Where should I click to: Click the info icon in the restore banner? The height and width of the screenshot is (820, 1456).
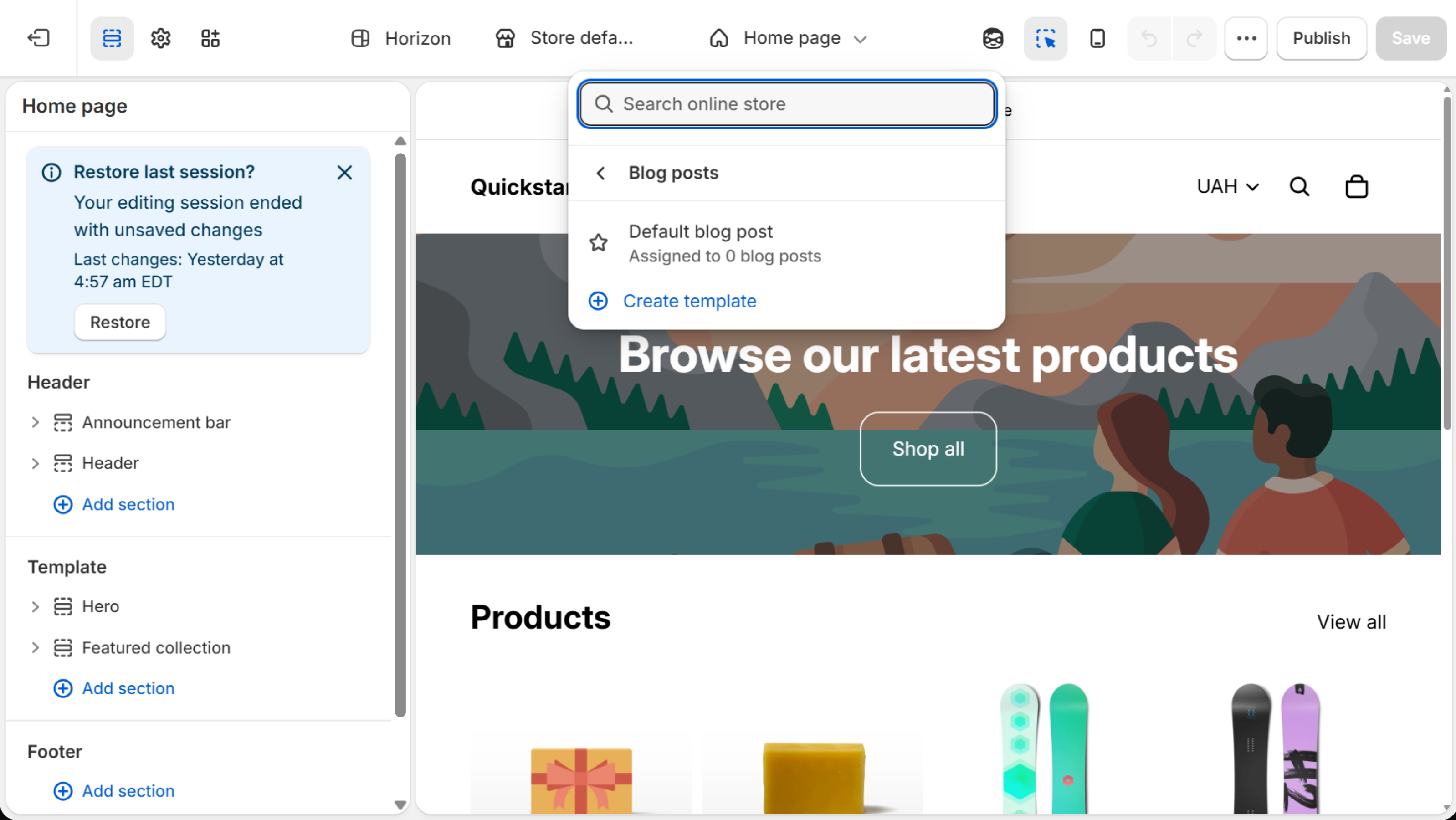click(51, 172)
